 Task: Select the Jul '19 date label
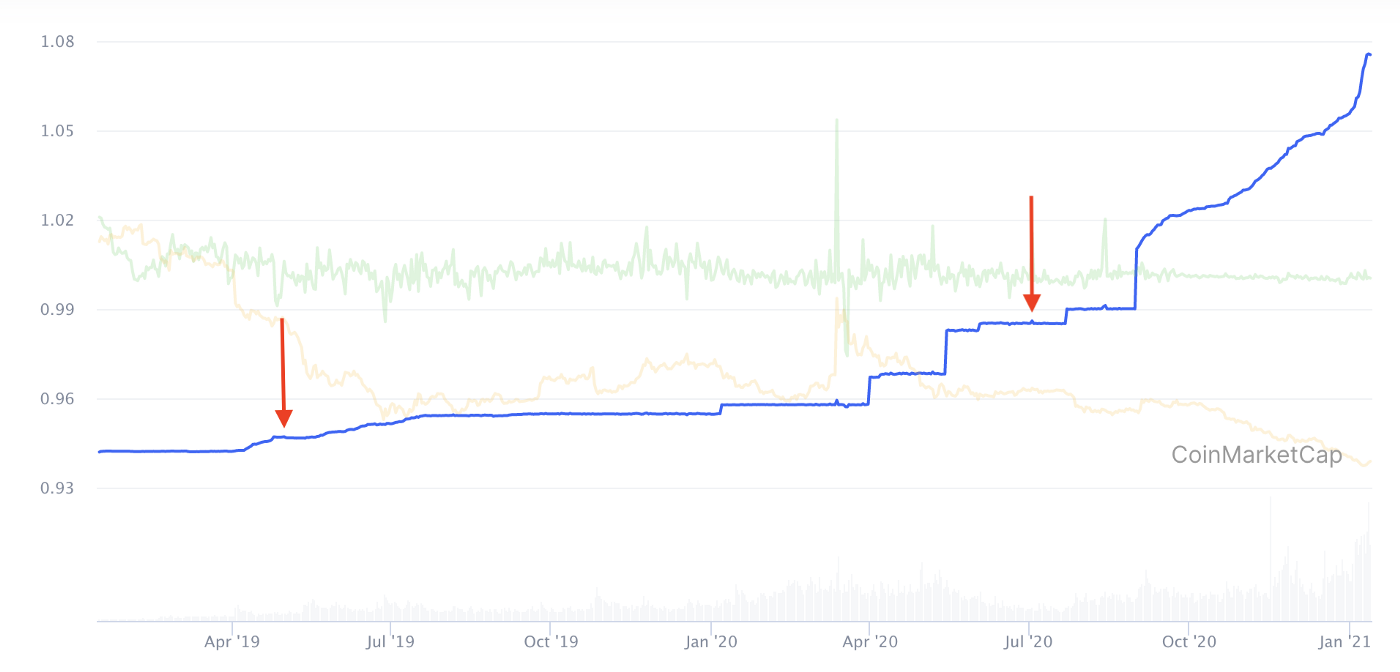[x=389, y=642]
